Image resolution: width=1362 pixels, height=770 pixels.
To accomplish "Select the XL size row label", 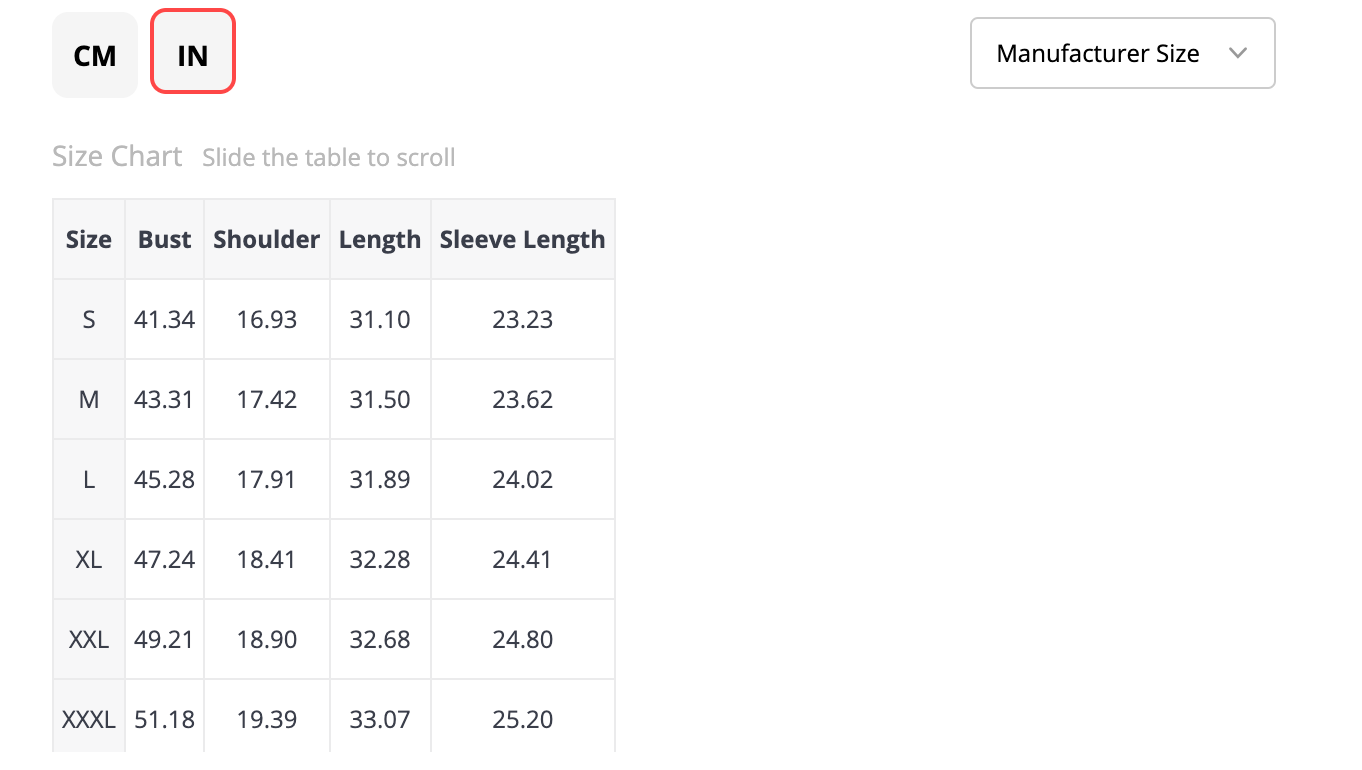I will [89, 559].
